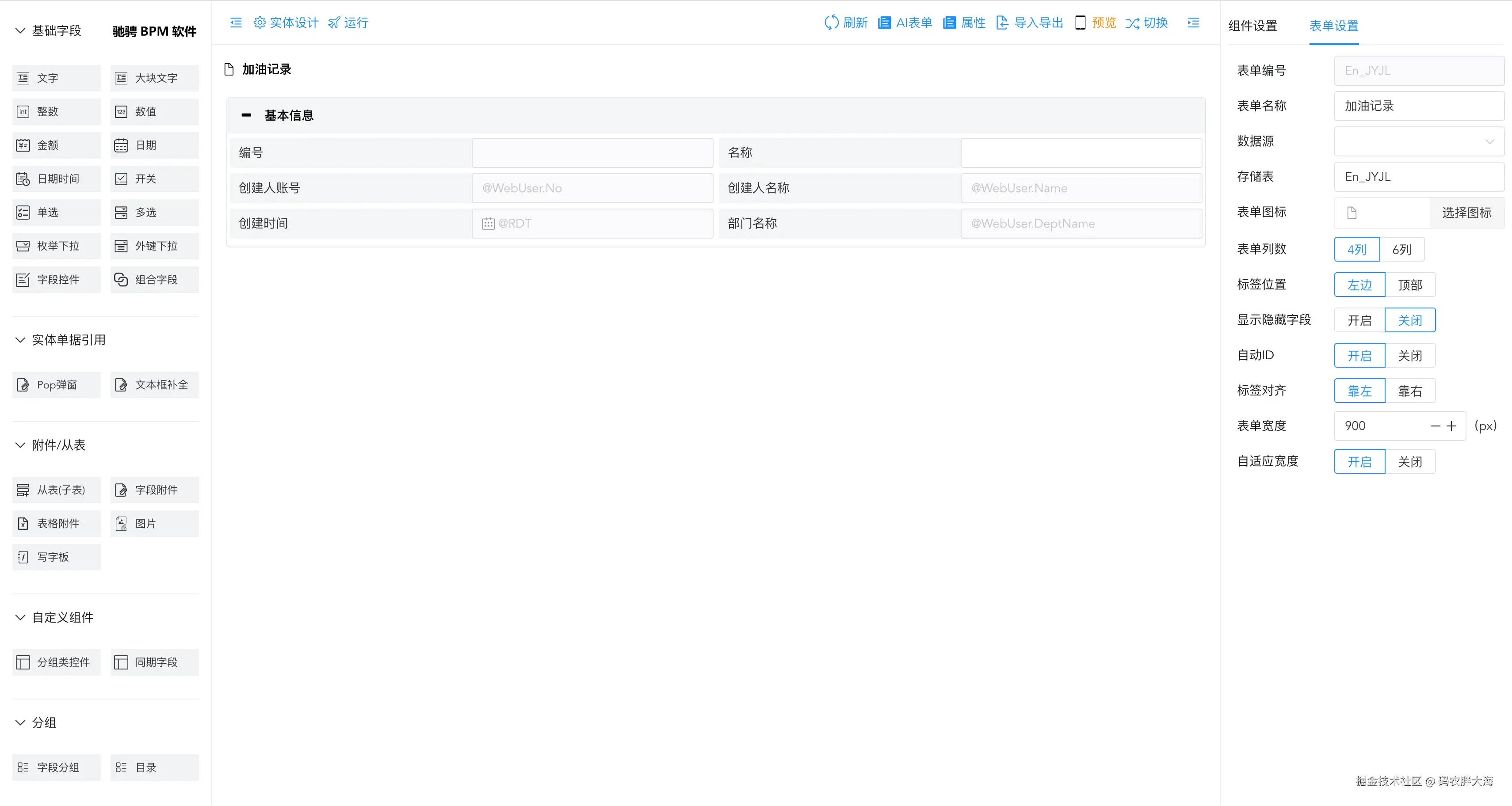Set label position to 顶部
Image resolution: width=1512 pixels, height=806 pixels.
(1409, 285)
